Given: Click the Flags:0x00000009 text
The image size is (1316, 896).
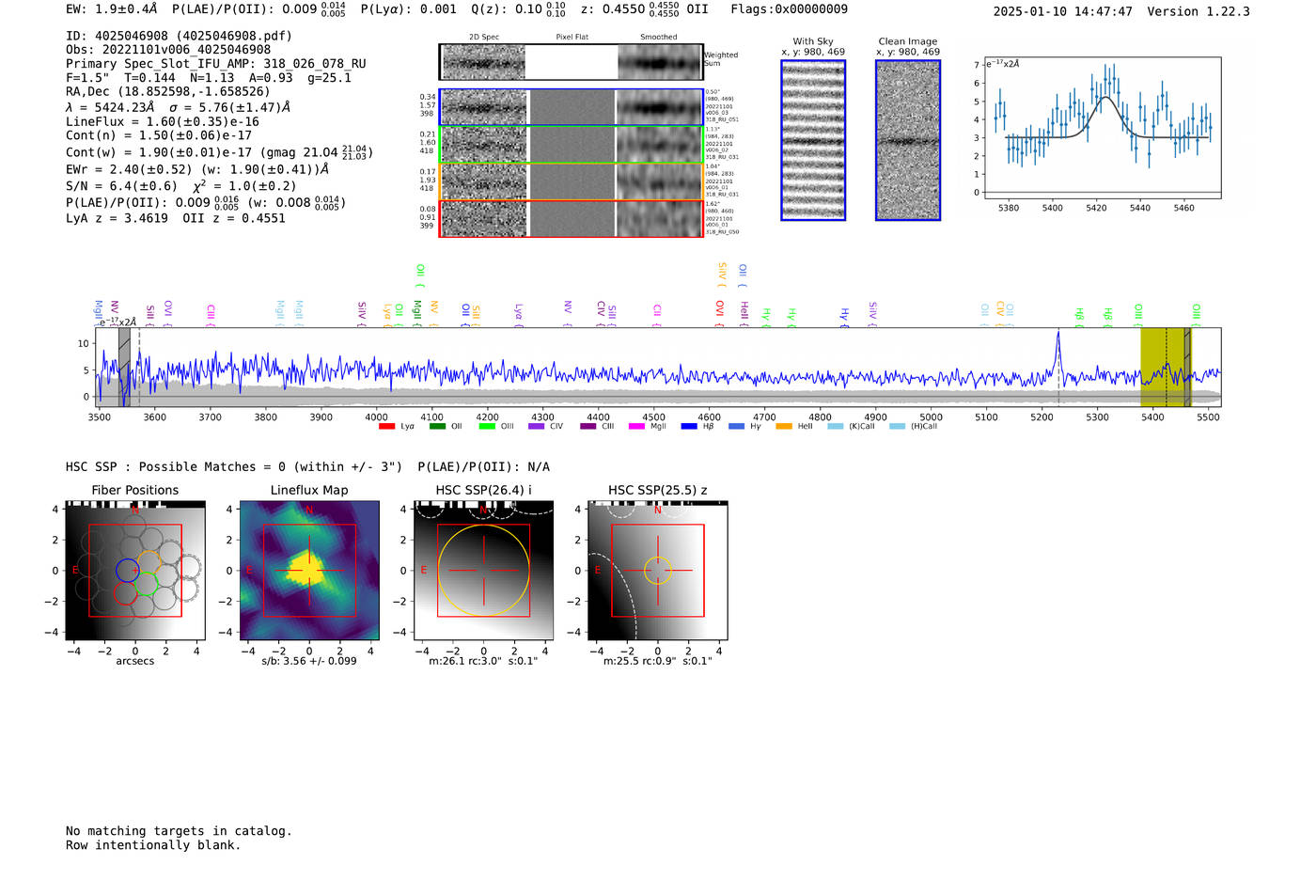Looking at the screenshot, I should pyautogui.click(x=790, y=9).
